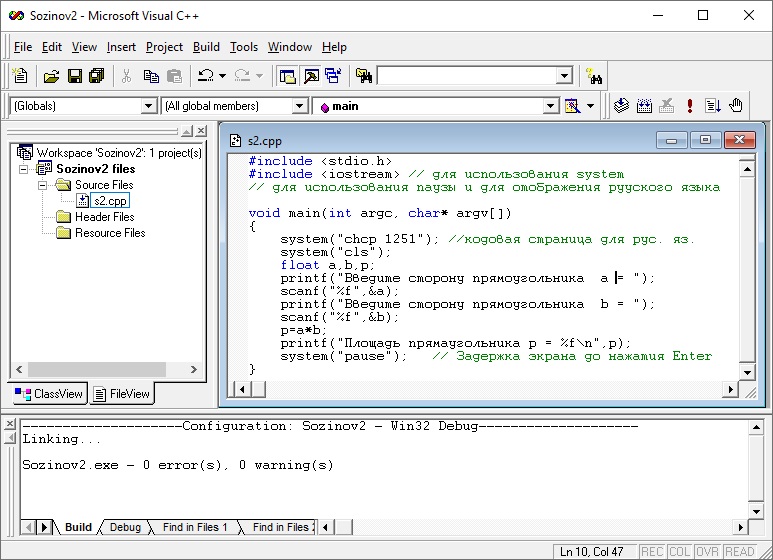Click the Open file toolbar icon
Image resolution: width=773 pixels, height=560 pixels.
51,76
